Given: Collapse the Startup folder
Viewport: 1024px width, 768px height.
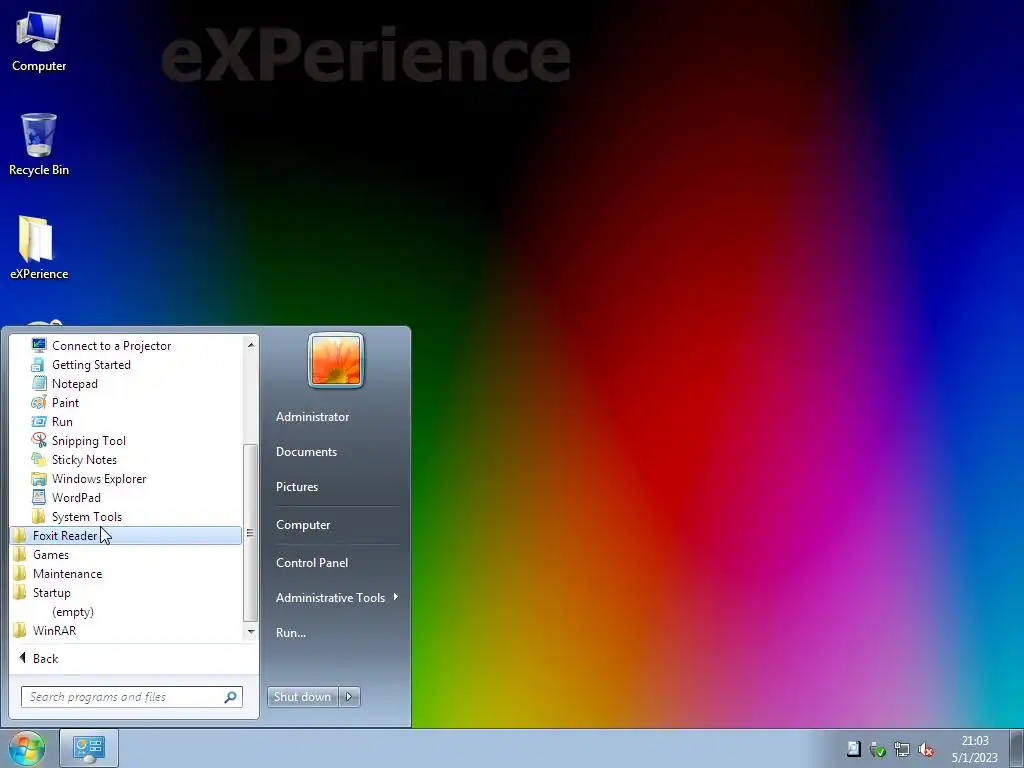Looking at the screenshot, I should (x=52, y=592).
